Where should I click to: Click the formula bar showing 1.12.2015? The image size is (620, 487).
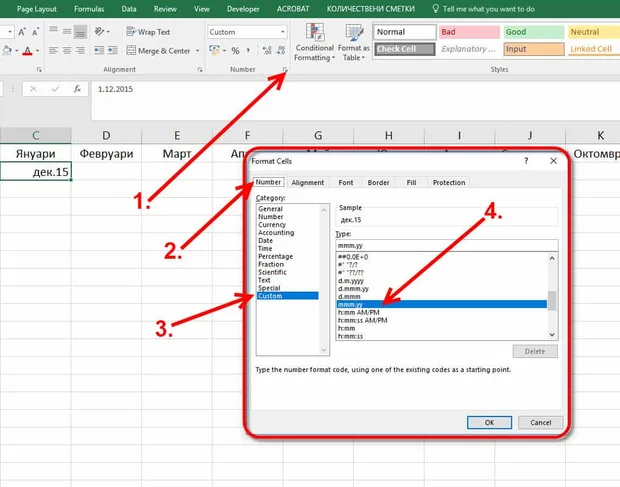(355, 100)
